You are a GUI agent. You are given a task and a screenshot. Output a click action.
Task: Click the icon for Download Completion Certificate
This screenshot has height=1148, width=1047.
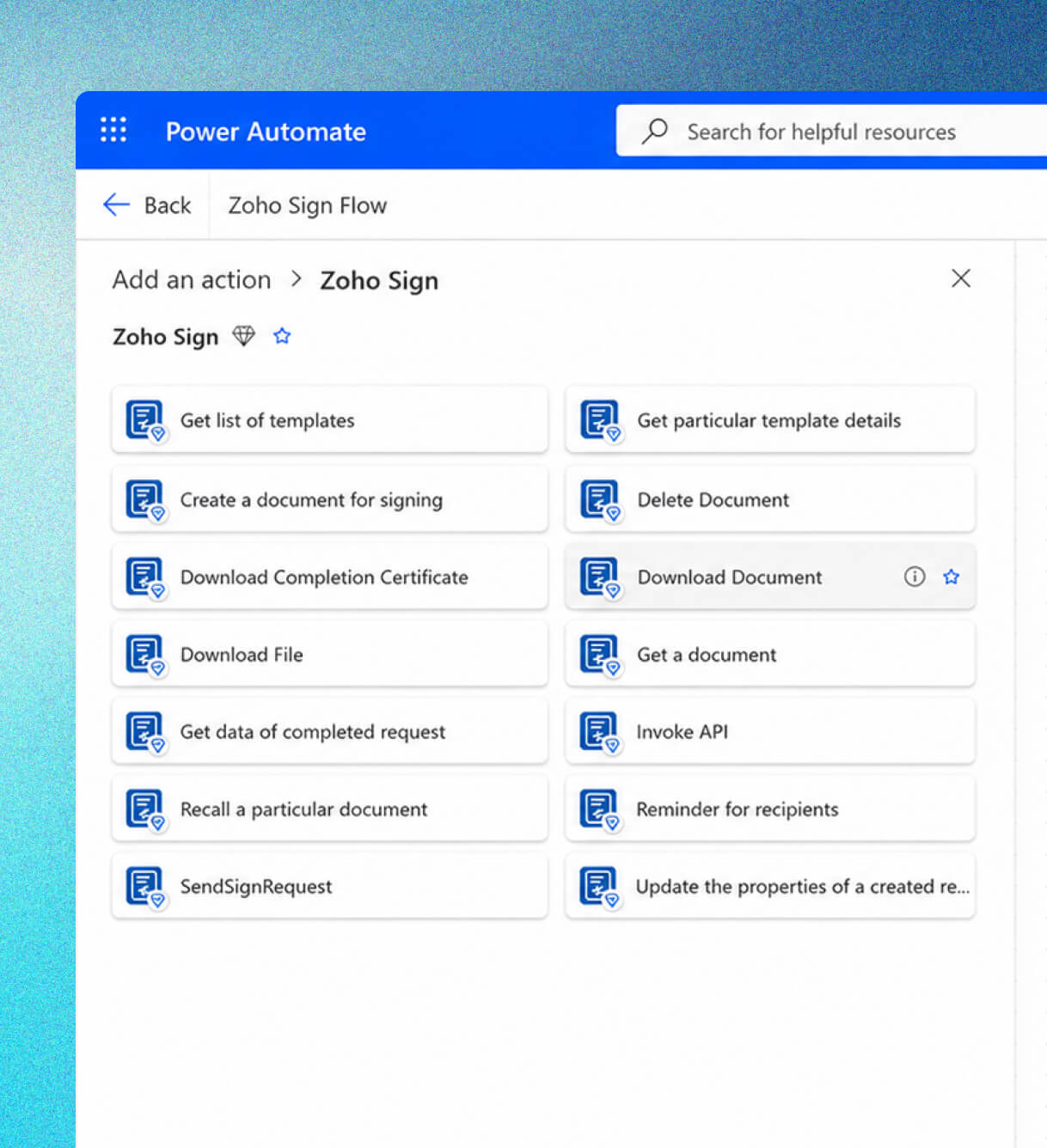[x=145, y=577]
